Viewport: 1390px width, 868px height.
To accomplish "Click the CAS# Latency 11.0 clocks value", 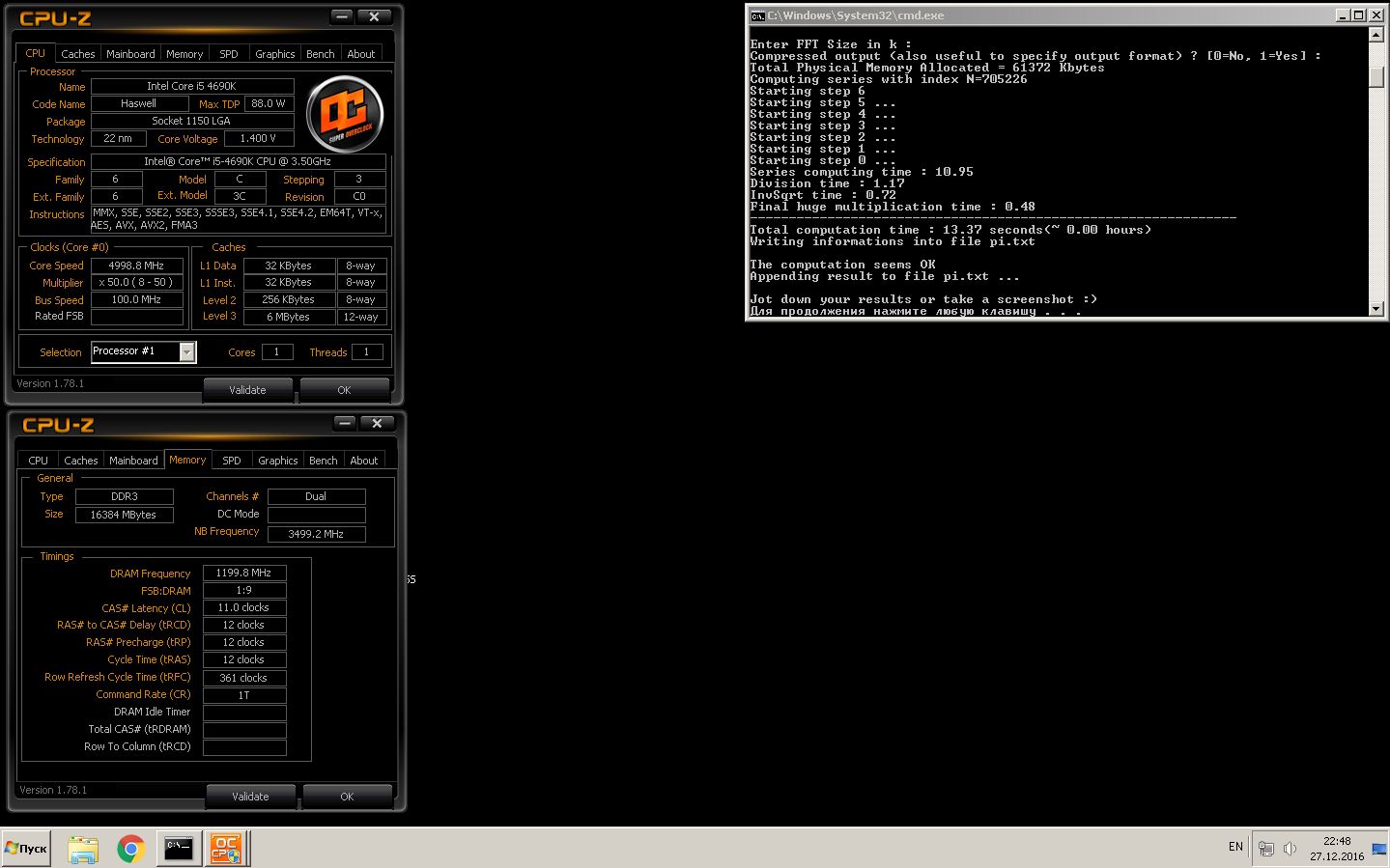I will pos(244,608).
